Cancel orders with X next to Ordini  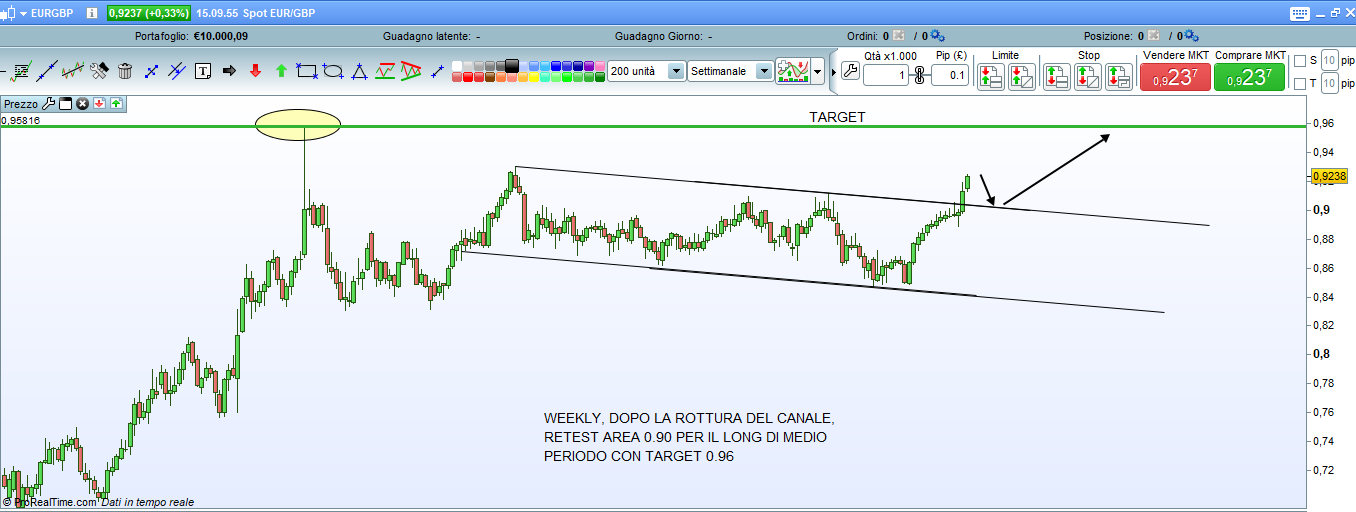tap(897, 36)
